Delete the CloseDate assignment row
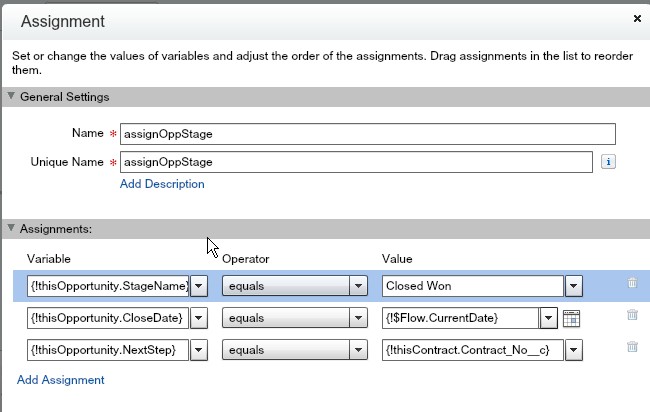The height and width of the screenshot is (412, 650). [632, 315]
